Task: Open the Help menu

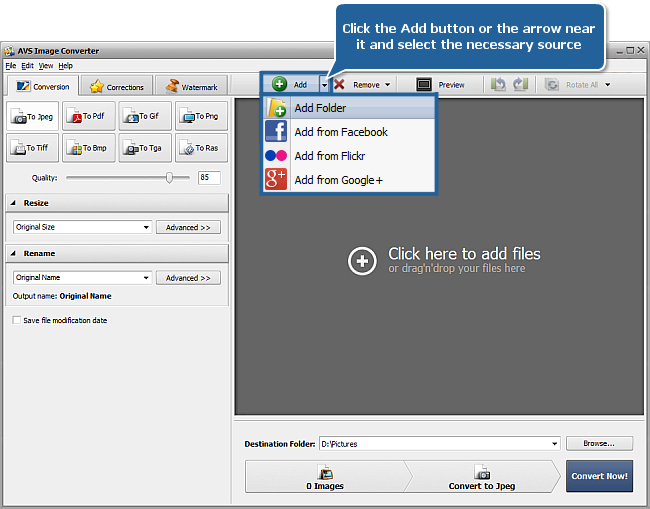Action: coord(65,65)
